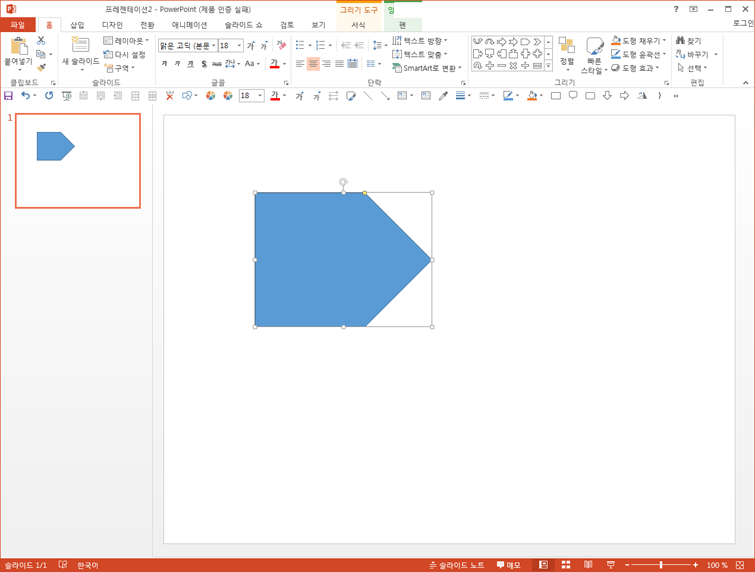Image resolution: width=755 pixels, height=572 pixels.
Task: Toggle center text alignment
Action: tap(313, 64)
